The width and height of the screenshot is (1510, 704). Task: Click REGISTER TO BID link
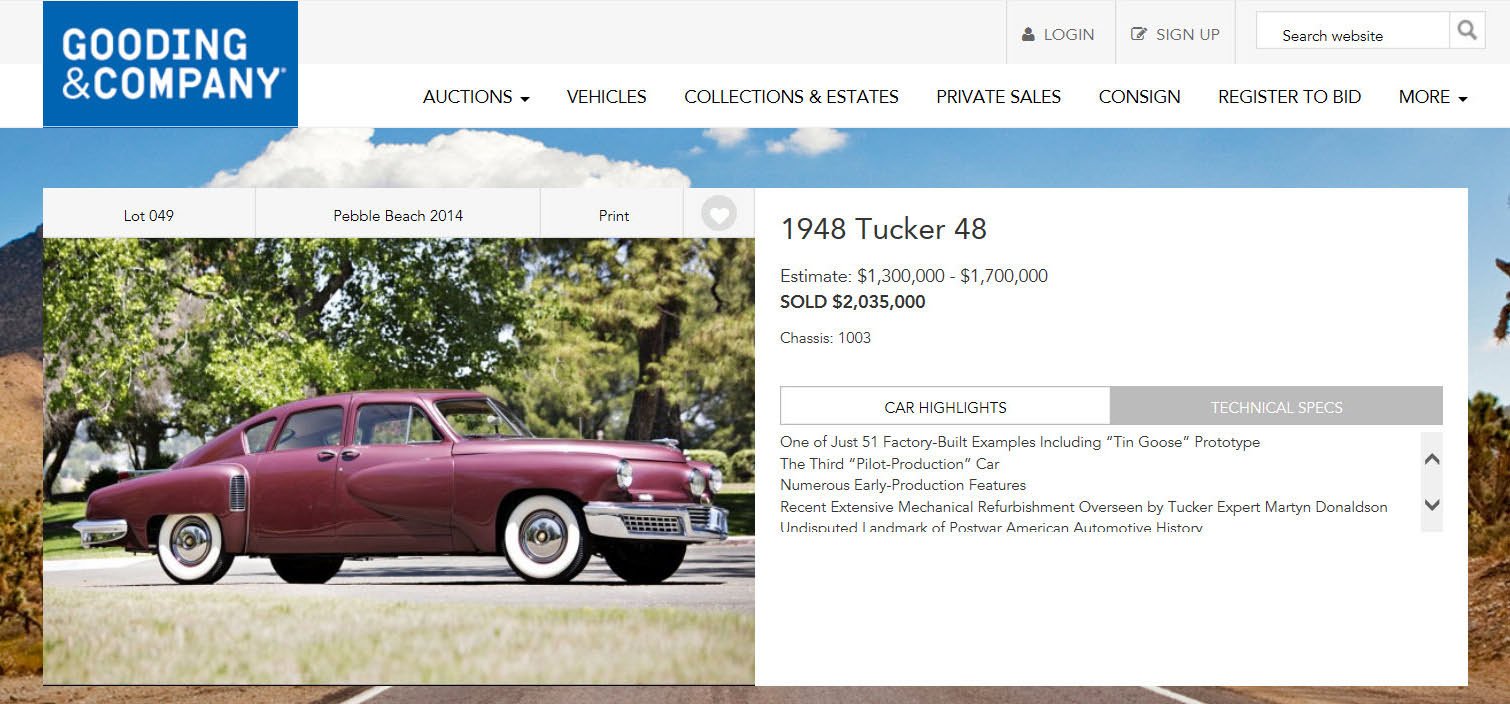click(1289, 97)
